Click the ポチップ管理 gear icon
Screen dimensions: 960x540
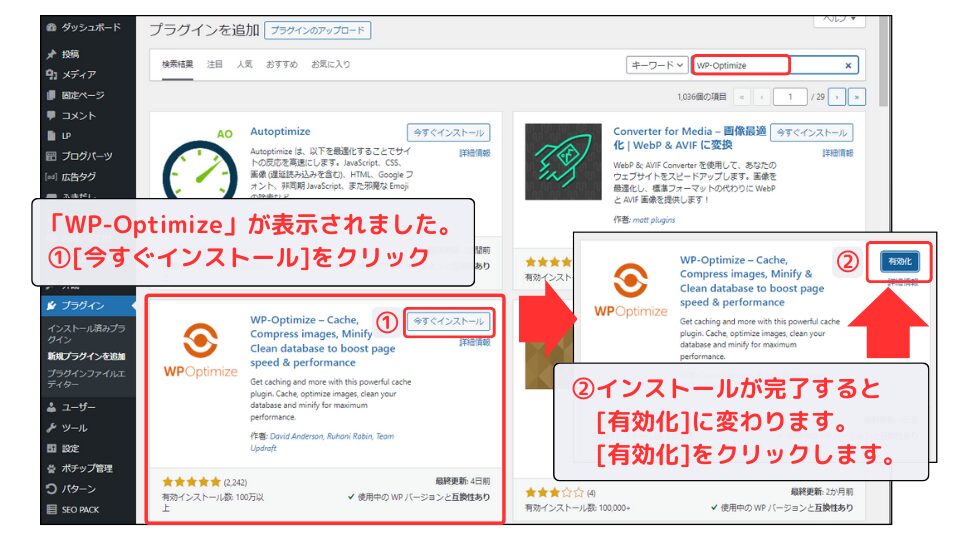click(51, 468)
